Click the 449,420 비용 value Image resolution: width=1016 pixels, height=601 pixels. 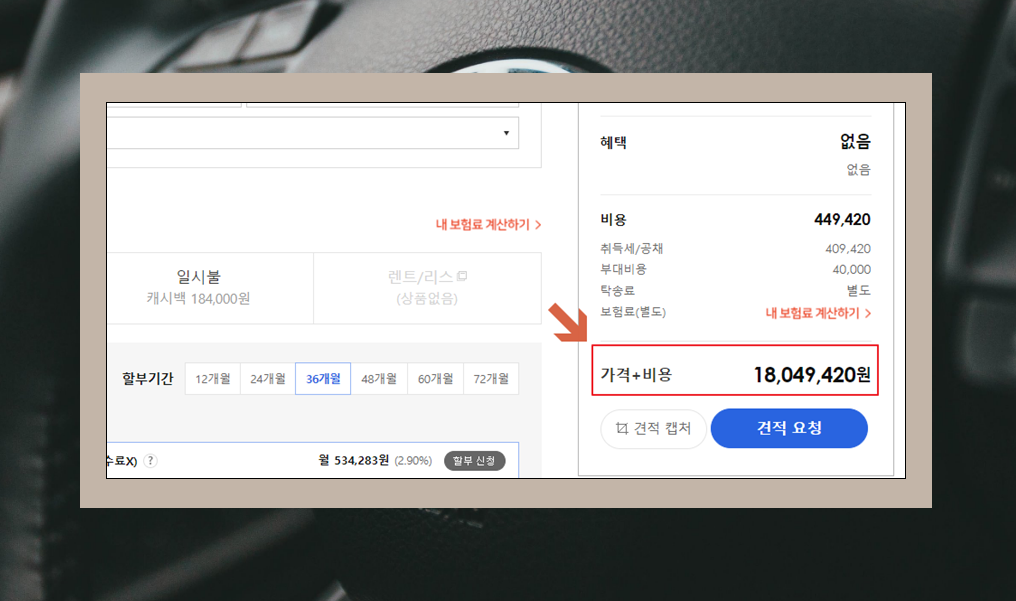click(842, 220)
